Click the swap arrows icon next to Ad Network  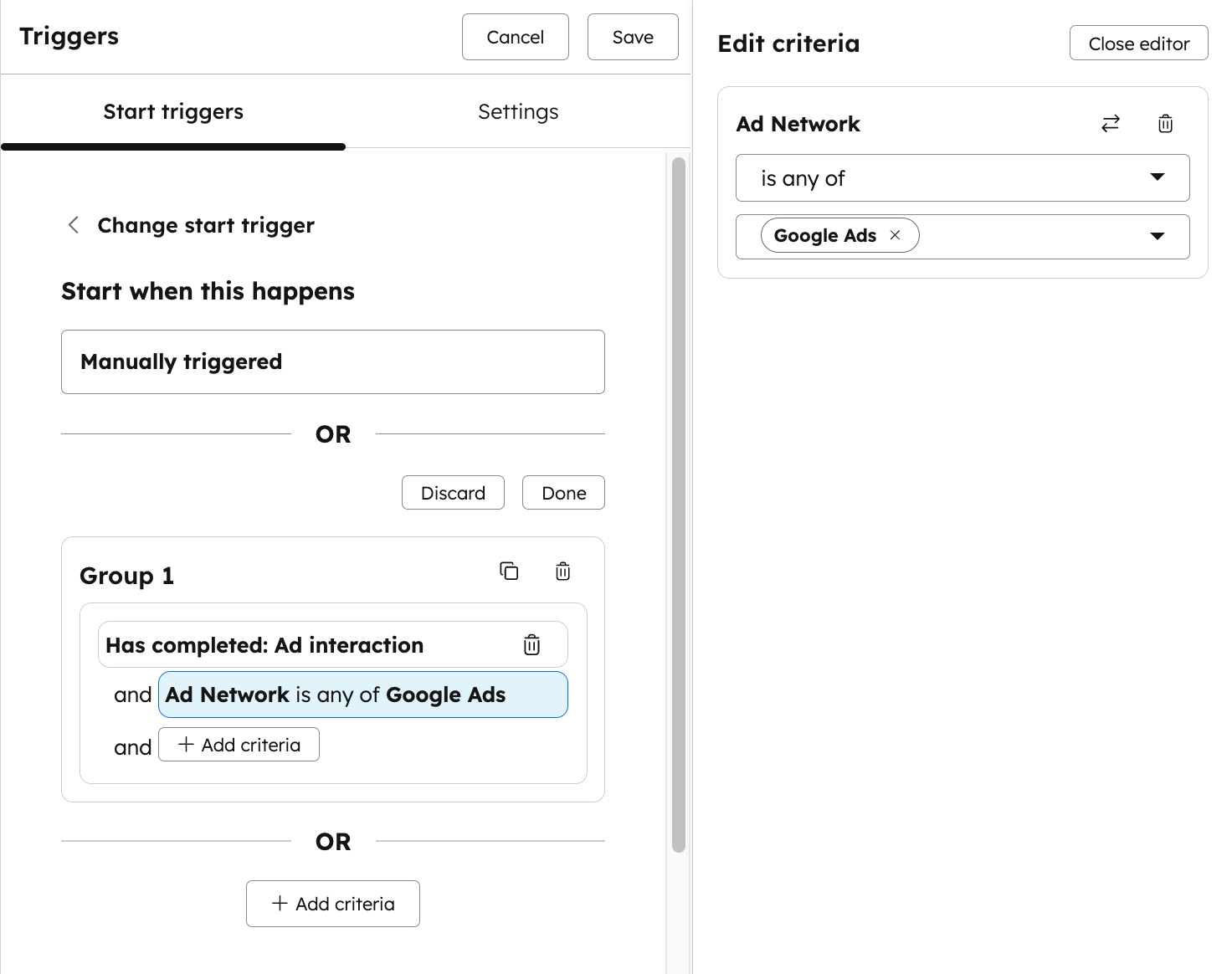[1110, 123]
